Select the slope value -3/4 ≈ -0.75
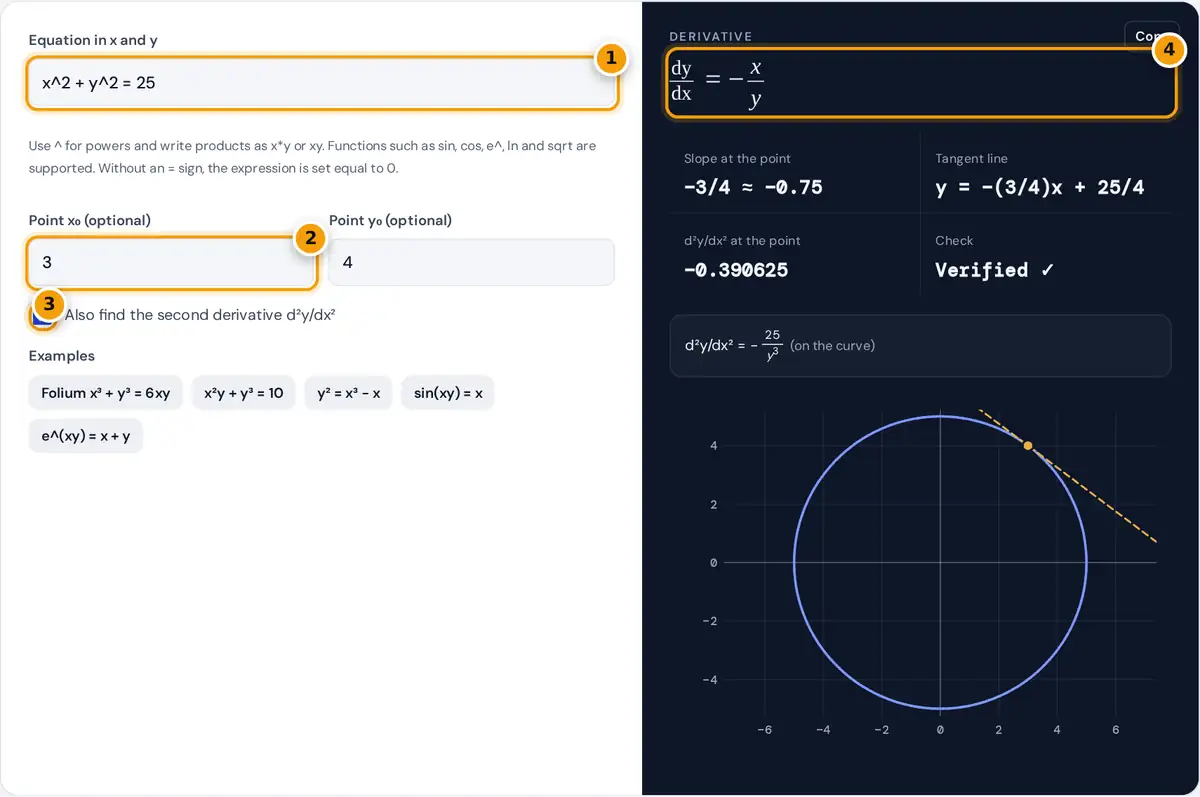The image size is (1200, 797). 753,187
